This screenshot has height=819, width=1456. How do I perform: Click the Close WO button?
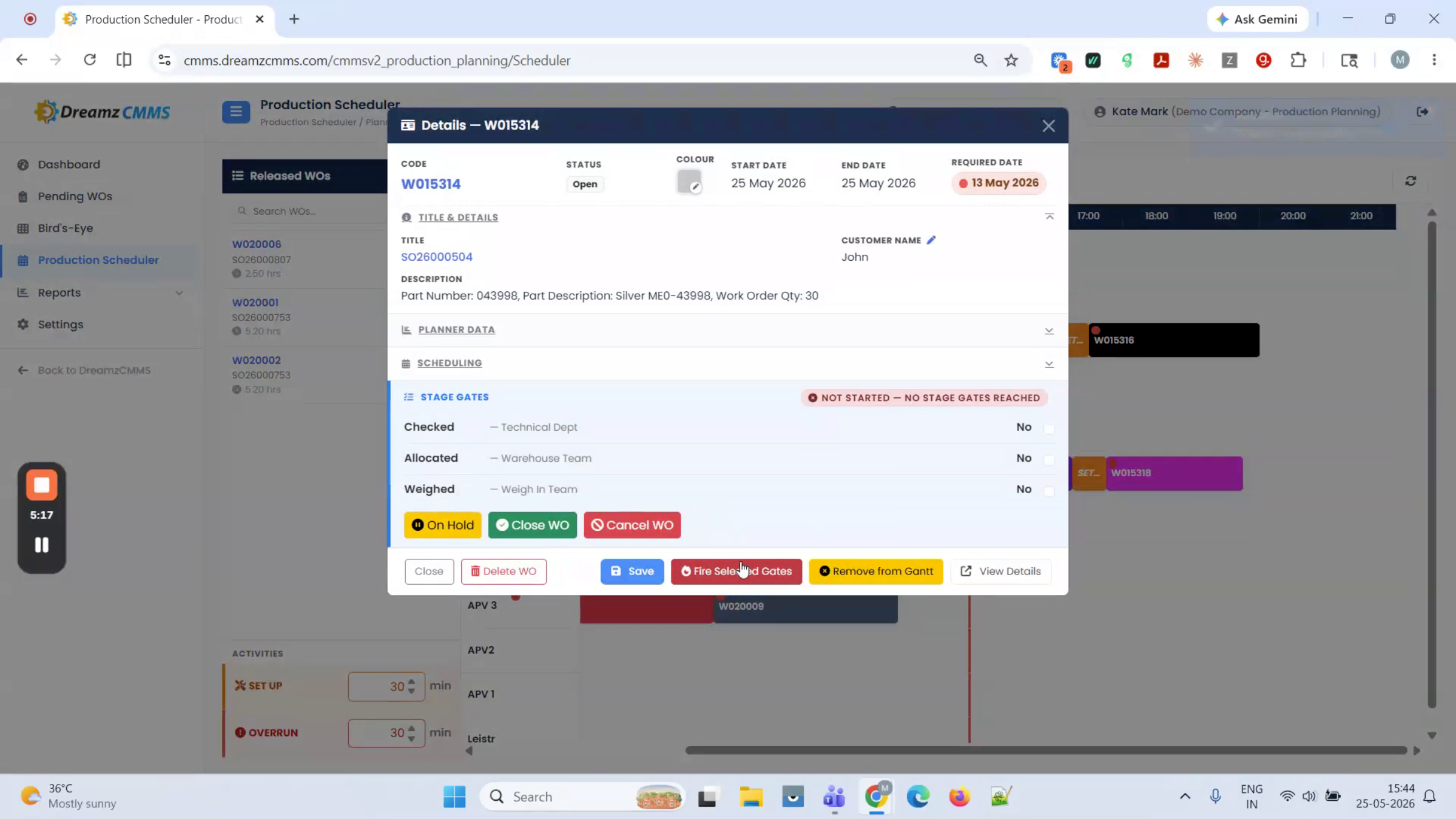[533, 525]
